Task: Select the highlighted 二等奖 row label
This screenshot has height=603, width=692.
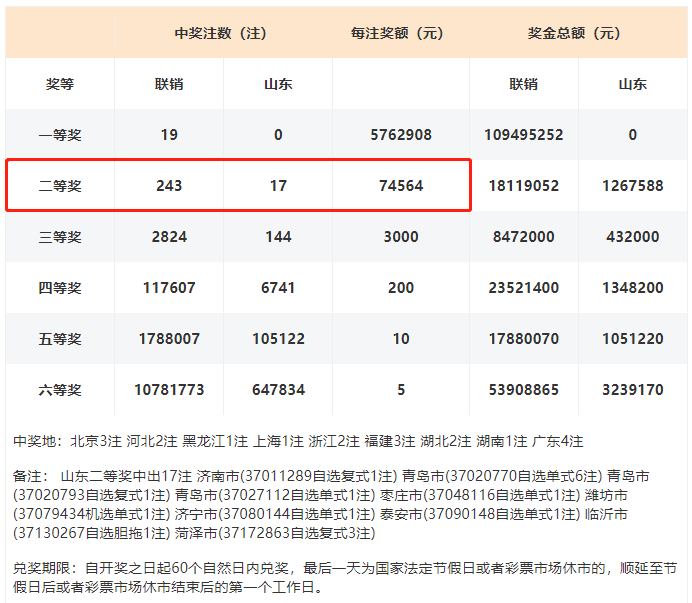Action: (60, 186)
